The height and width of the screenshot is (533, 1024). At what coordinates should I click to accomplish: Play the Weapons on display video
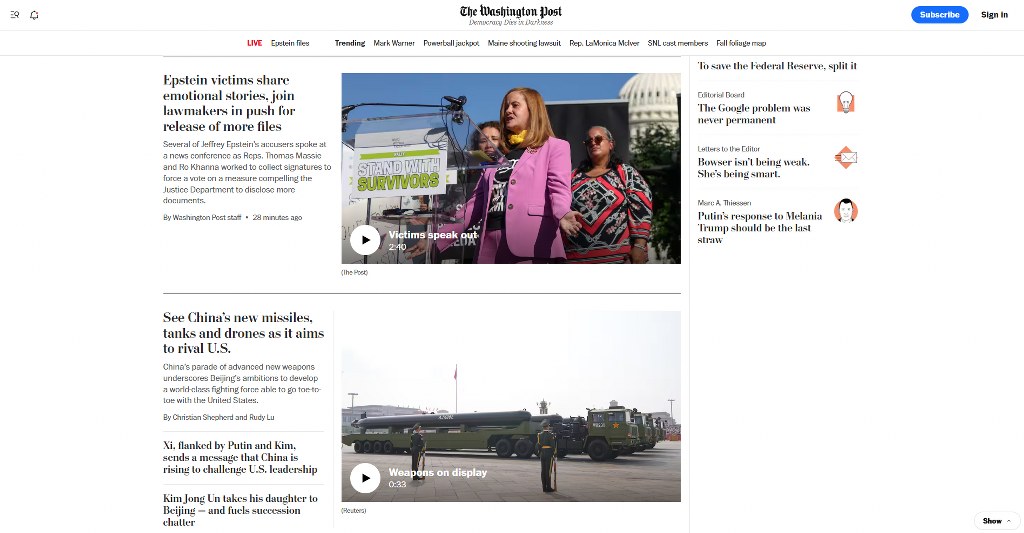365,477
